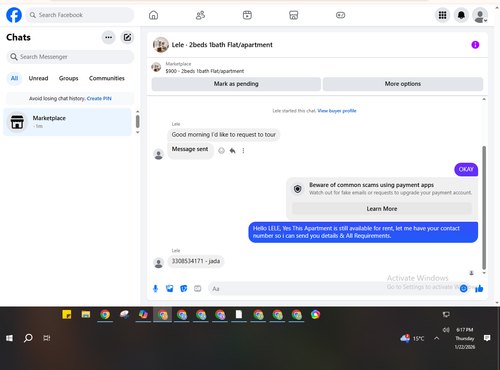Screen dimensions: 500x370
Task: Switch to the Communities tab
Action: tap(107, 78)
